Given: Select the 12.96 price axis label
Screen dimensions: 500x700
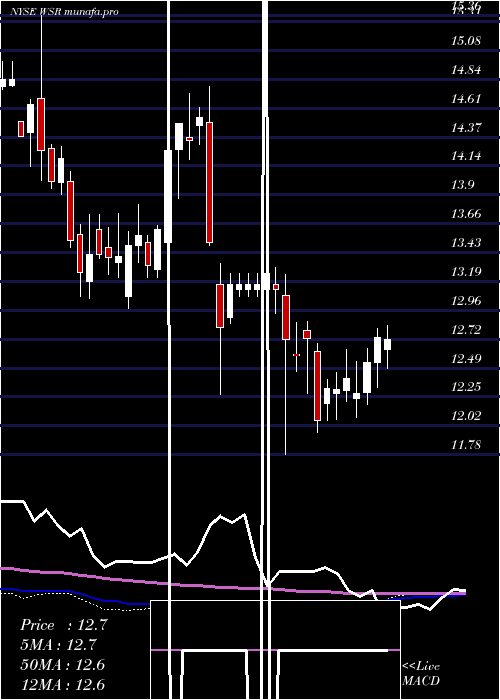Looking at the screenshot, I should click(466, 300).
